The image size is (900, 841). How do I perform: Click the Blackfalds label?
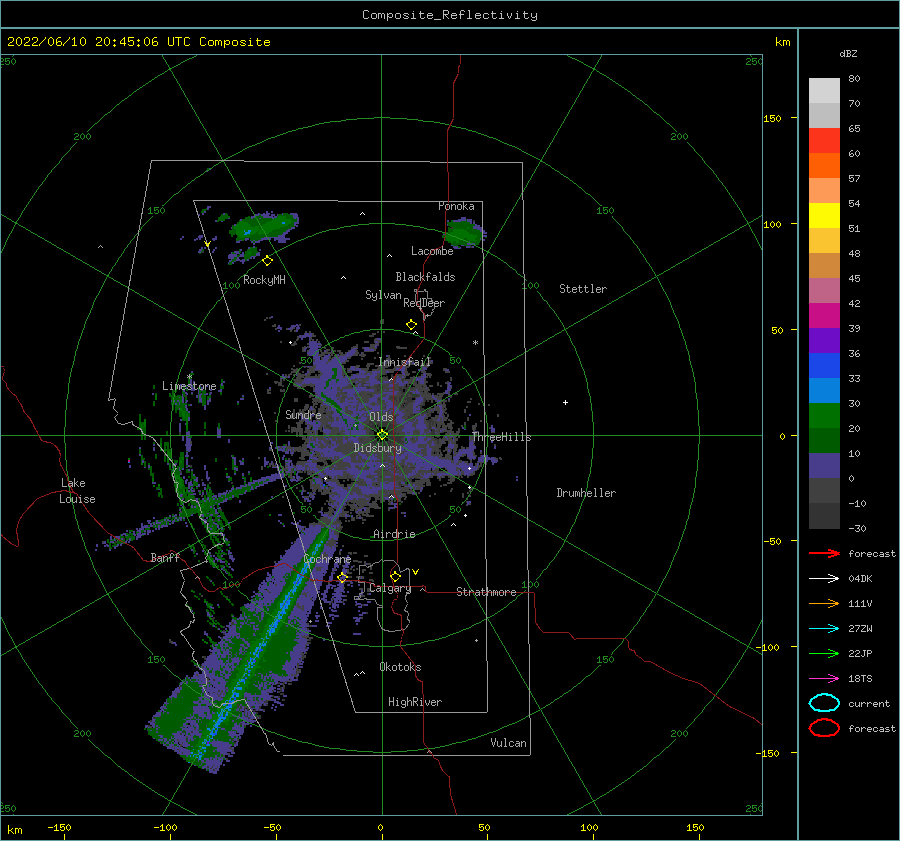pos(425,277)
